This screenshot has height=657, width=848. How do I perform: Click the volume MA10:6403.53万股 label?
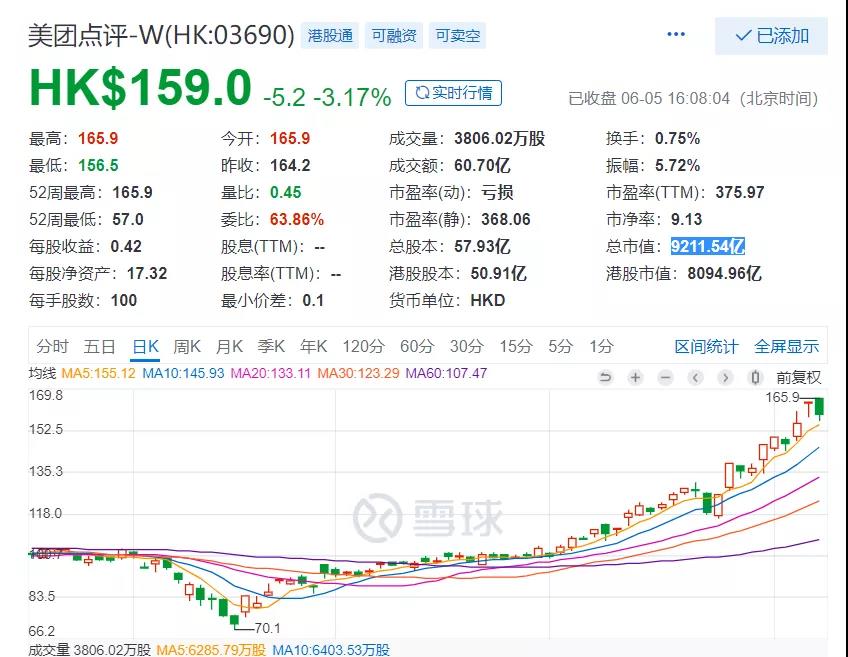331,649
